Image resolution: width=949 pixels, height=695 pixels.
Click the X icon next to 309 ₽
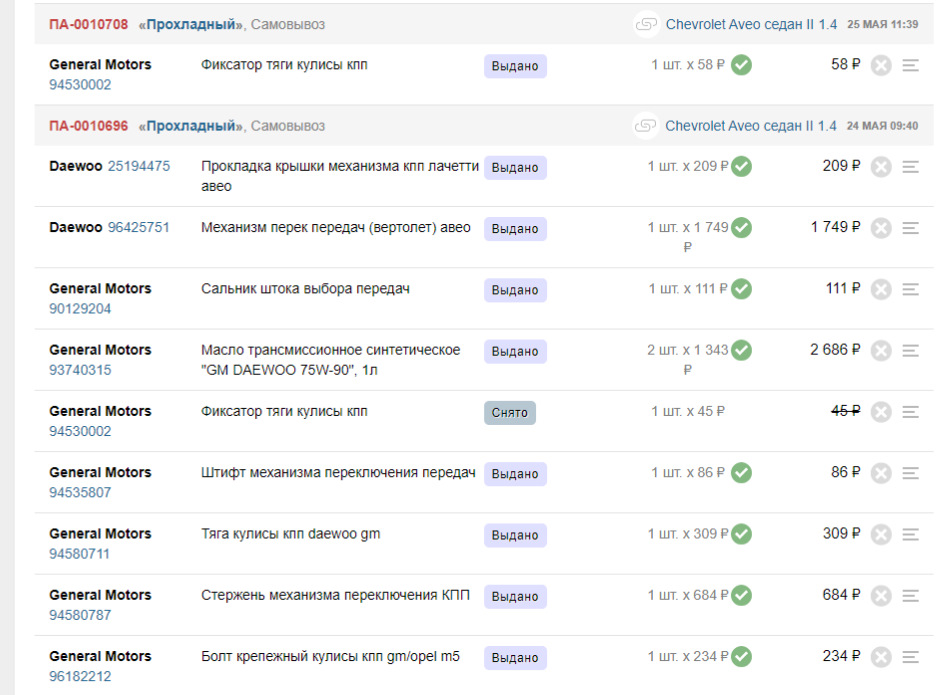click(881, 535)
